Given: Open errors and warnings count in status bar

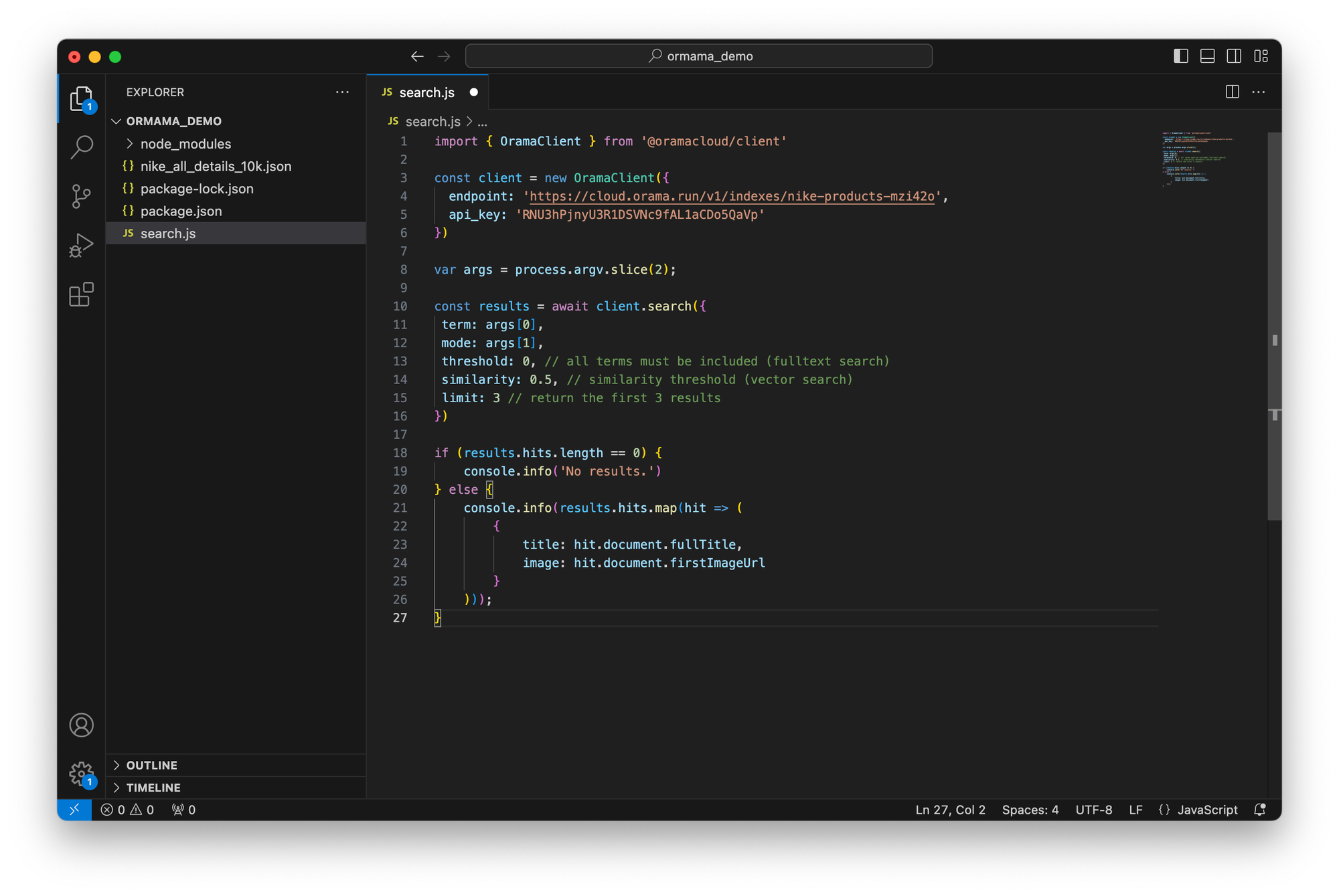Looking at the screenshot, I should [x=127, y=810].
